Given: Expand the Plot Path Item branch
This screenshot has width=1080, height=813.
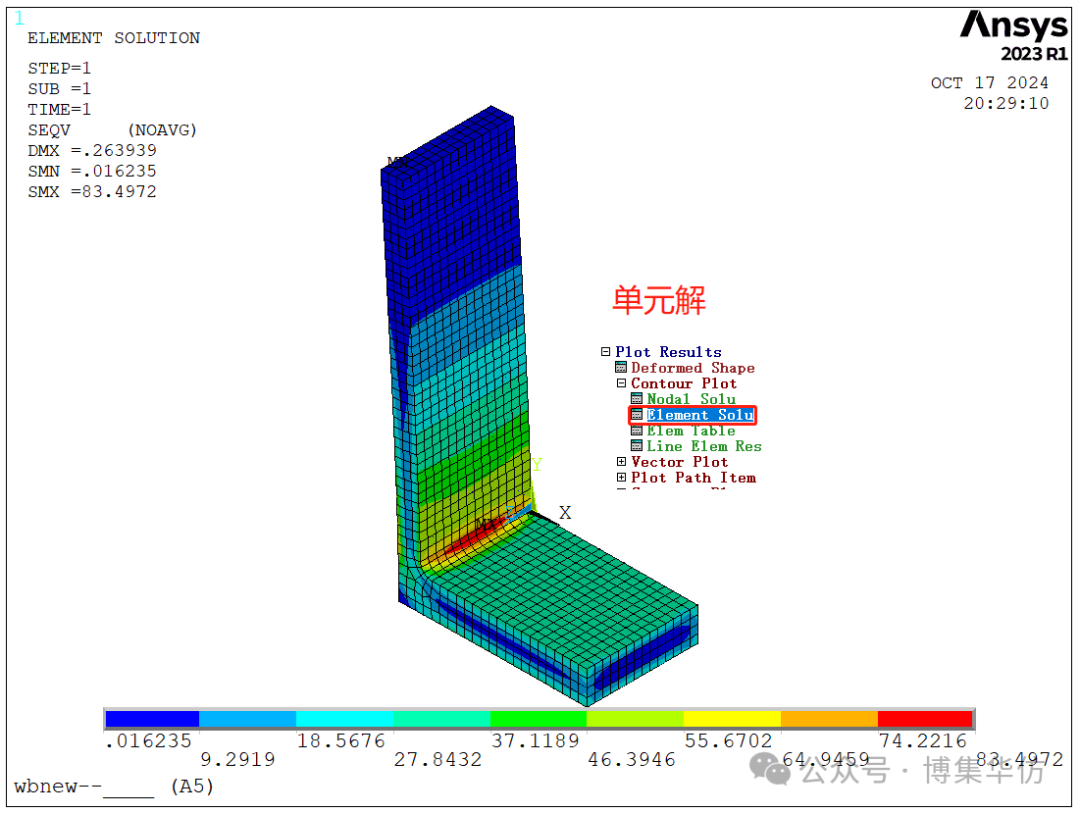Looking at the screenshot, I should [621, 478].
